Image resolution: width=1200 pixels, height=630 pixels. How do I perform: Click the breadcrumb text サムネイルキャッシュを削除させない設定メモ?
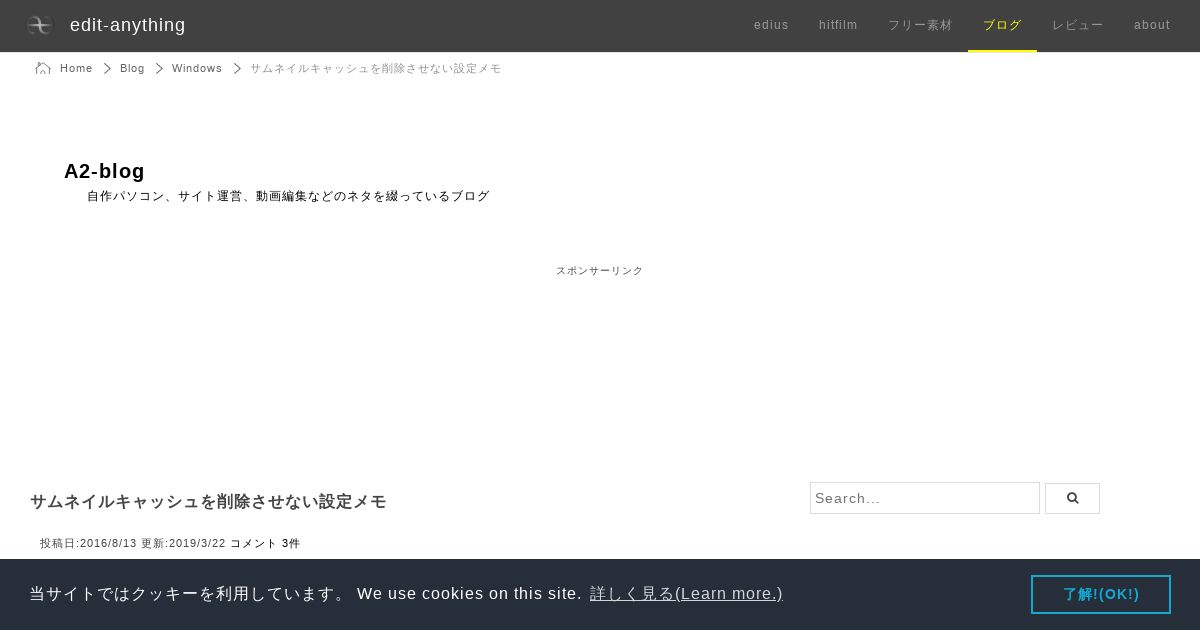click(376, 68)
